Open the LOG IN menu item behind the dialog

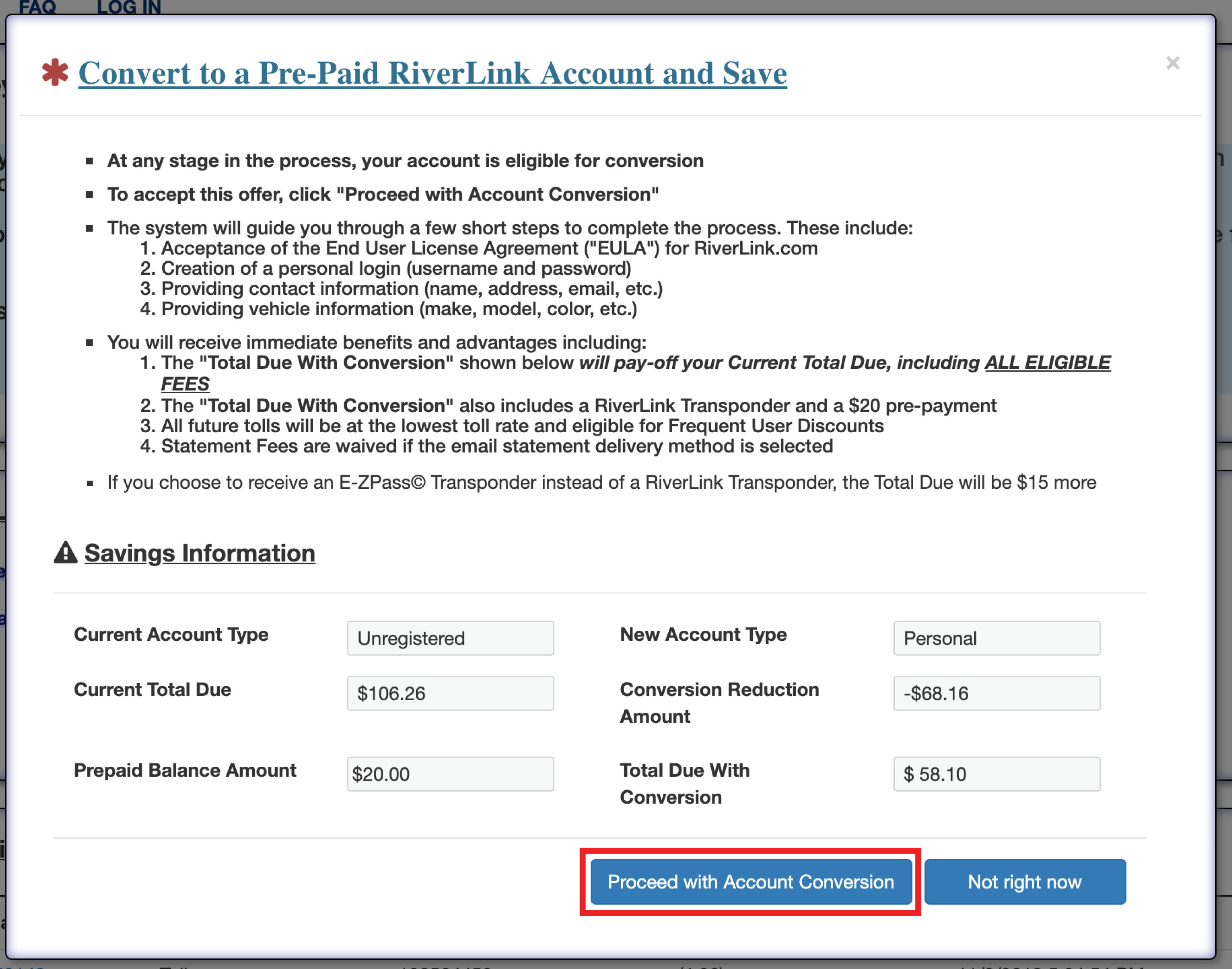click(x=129, y=7)
